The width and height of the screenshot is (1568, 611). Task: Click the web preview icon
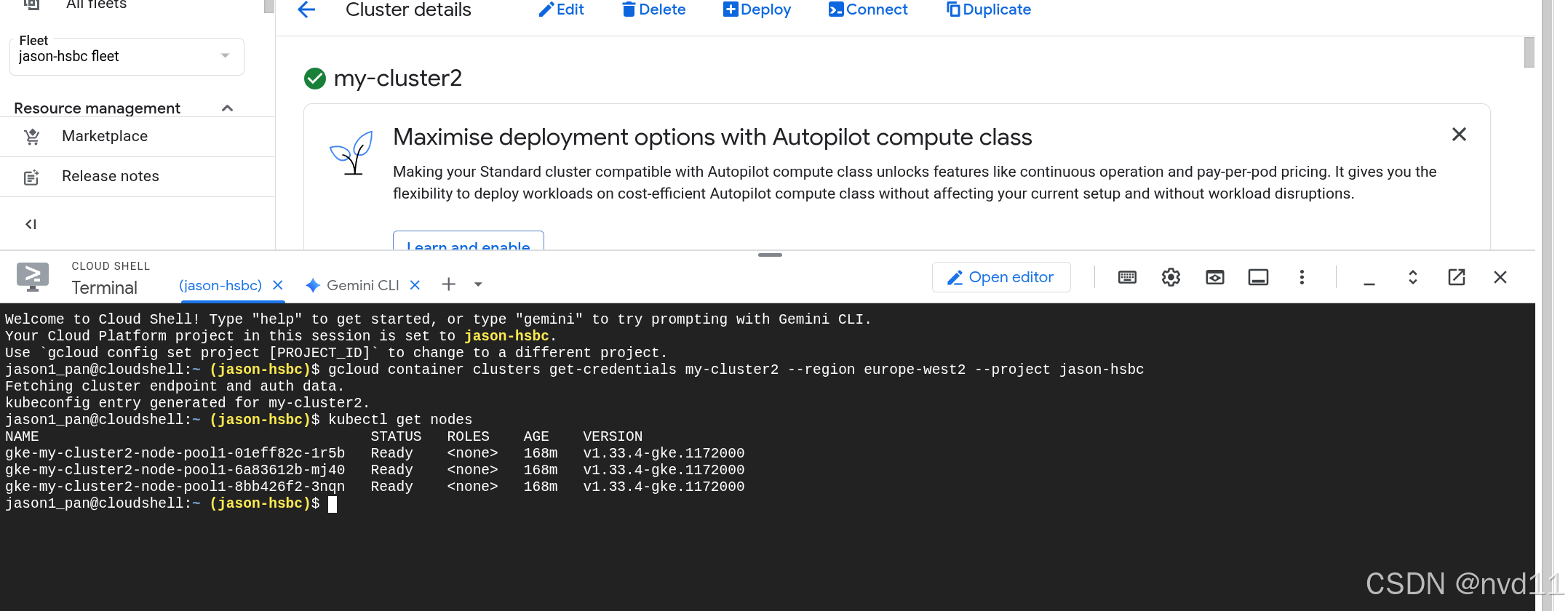1215,277
